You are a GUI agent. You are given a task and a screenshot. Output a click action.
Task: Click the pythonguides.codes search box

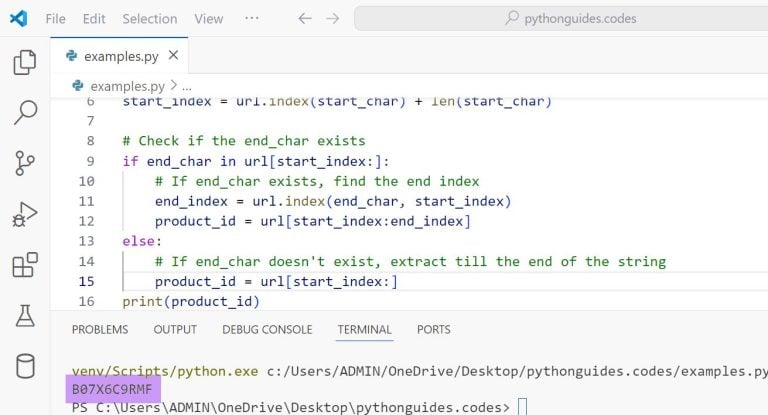point(561,19)
